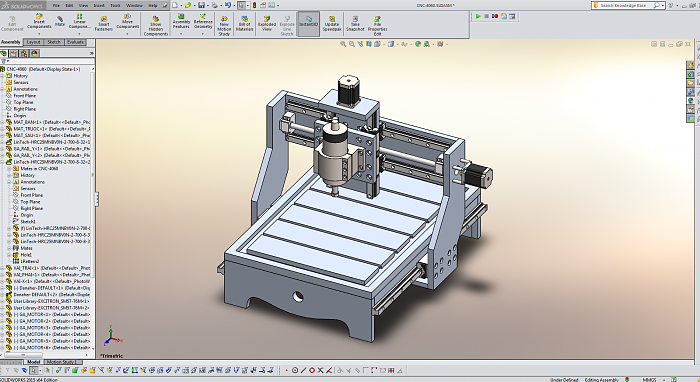Select the CNC-4060 root assembly node
Viewport: 700px width, 382px height.
[x=43, y=69]
